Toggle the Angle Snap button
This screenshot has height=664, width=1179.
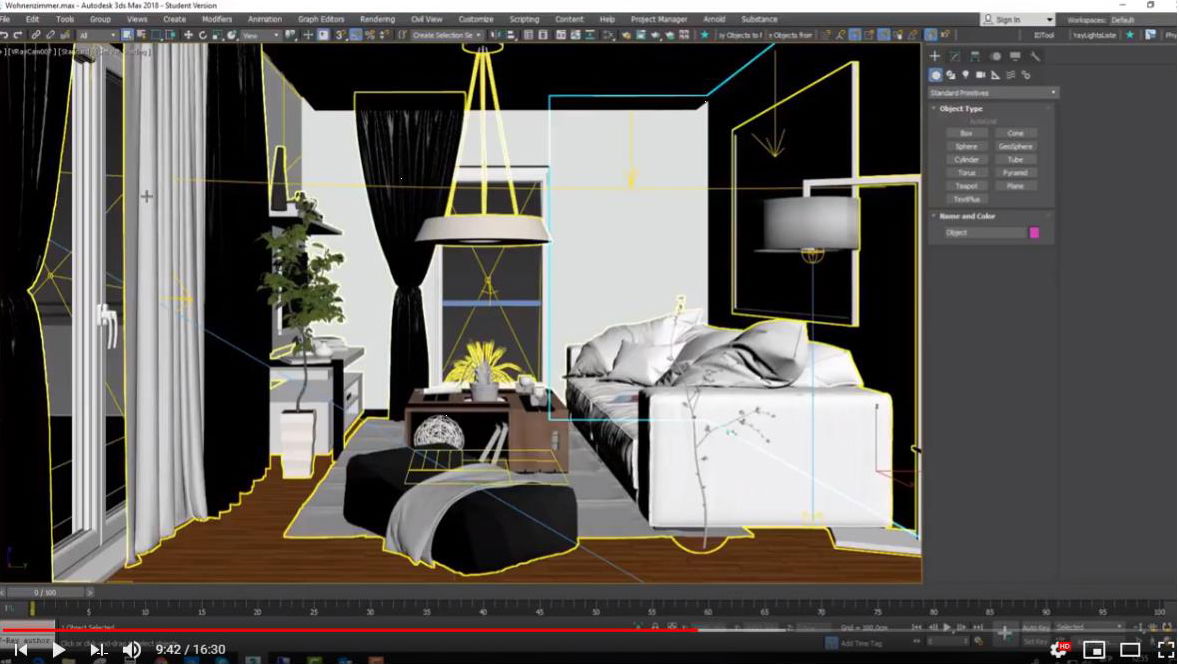[355, 35]
